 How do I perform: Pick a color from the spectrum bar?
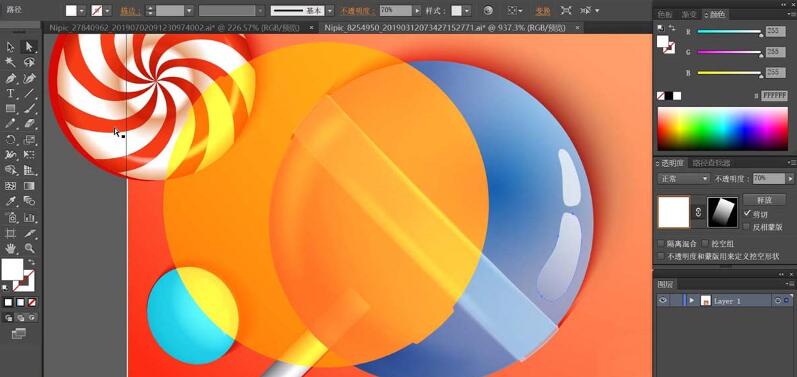pyautogui.click(x=722, y=129)
